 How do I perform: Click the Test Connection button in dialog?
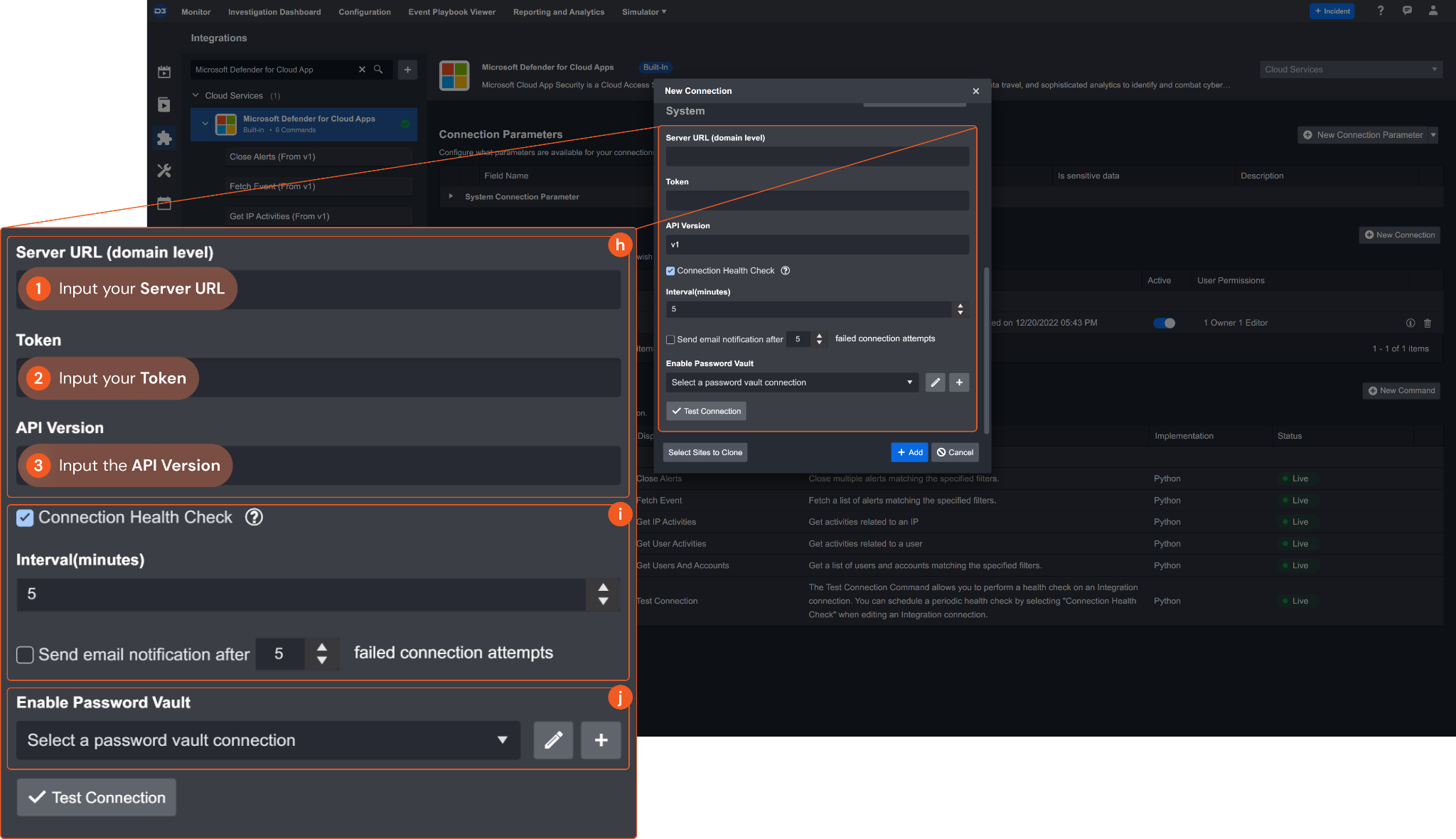tap(706, 411)
